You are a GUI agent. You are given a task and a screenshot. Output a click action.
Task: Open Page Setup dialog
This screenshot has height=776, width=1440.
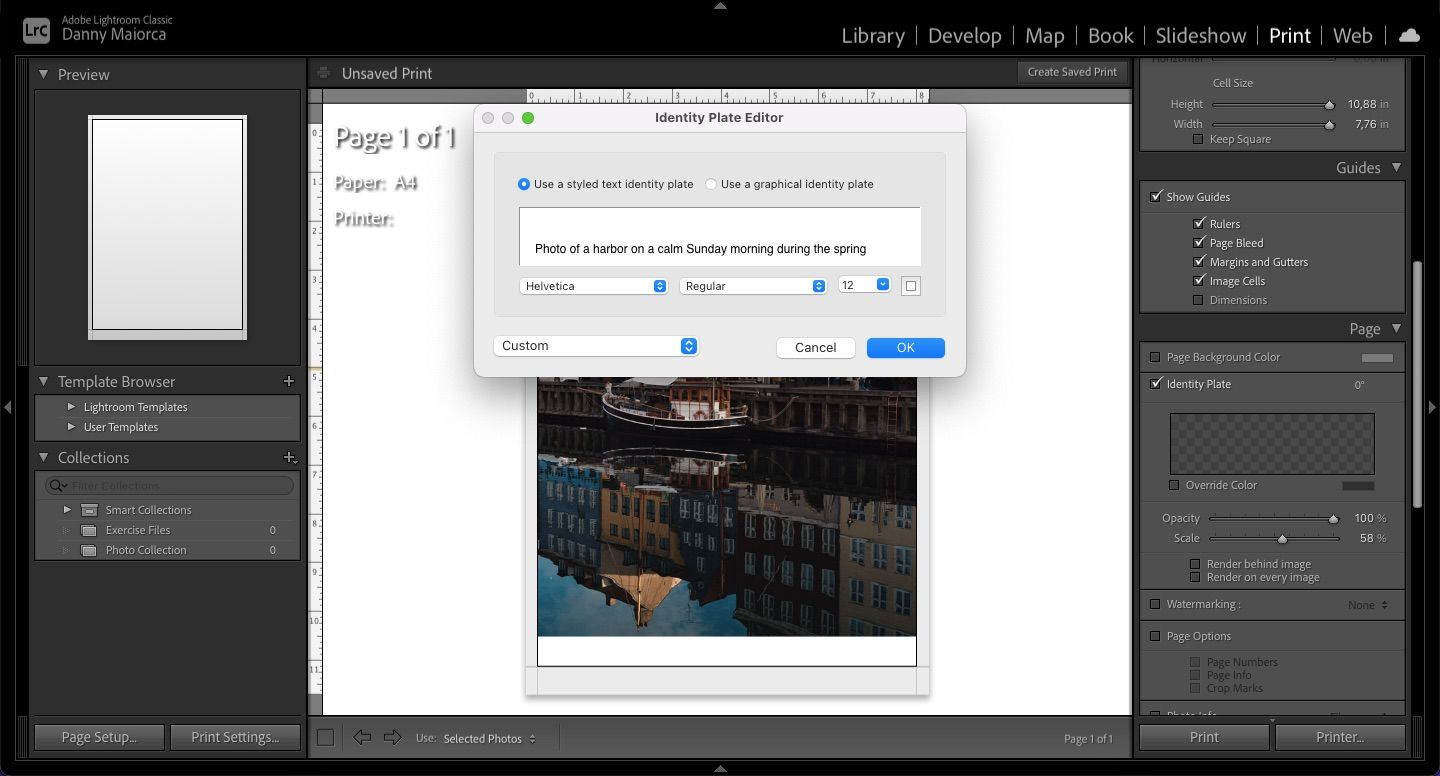99,737
